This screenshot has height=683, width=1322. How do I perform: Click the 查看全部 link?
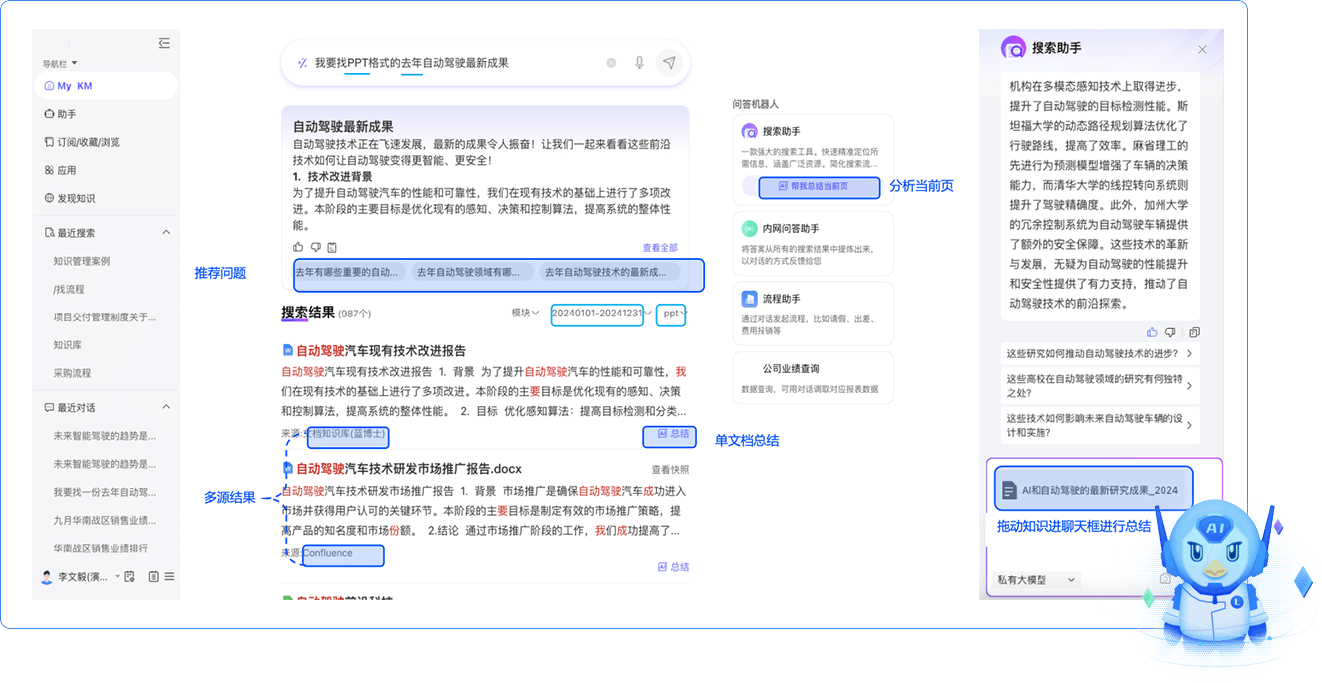(x=659, y=248)
